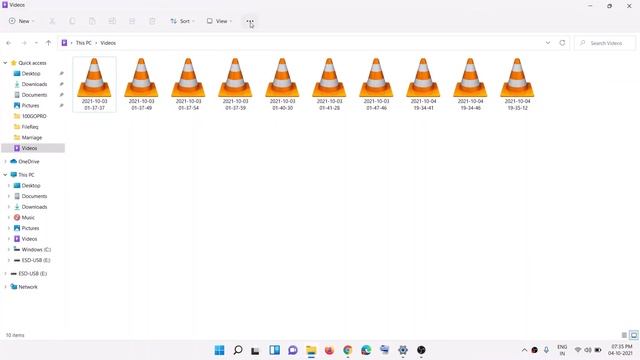640x360 pixels.
Task: Click the Share icon in the toolbar
Action: (x=132, y=21)
